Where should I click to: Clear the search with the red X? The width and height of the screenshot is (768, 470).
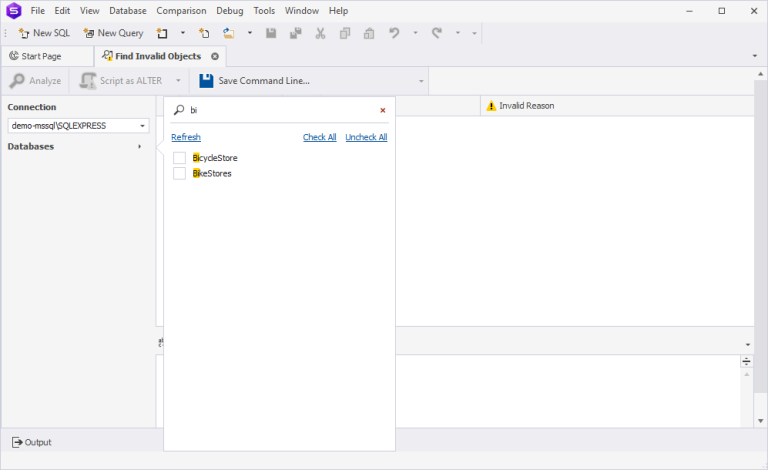point(382,110)
